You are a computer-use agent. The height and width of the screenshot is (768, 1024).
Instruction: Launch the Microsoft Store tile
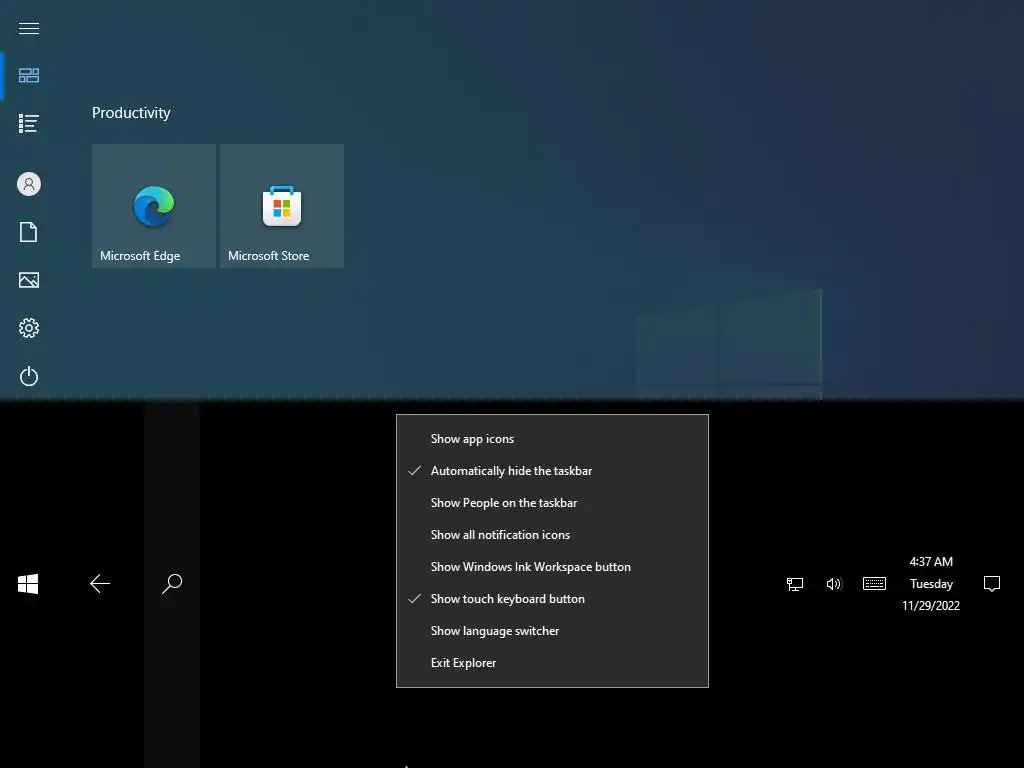pos(281,206)
